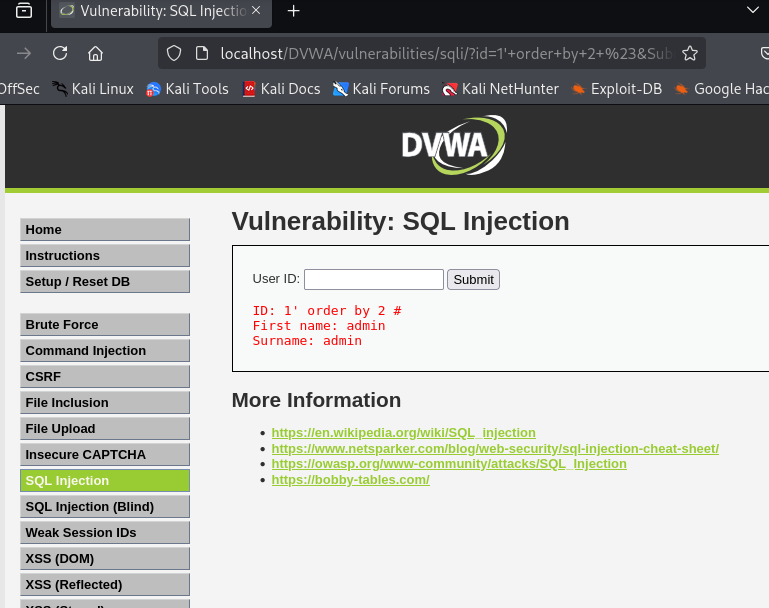The height and width of the screenshot is (608, 769).
Task: Click the address bar URL
Action: click(x=448, y=53)
